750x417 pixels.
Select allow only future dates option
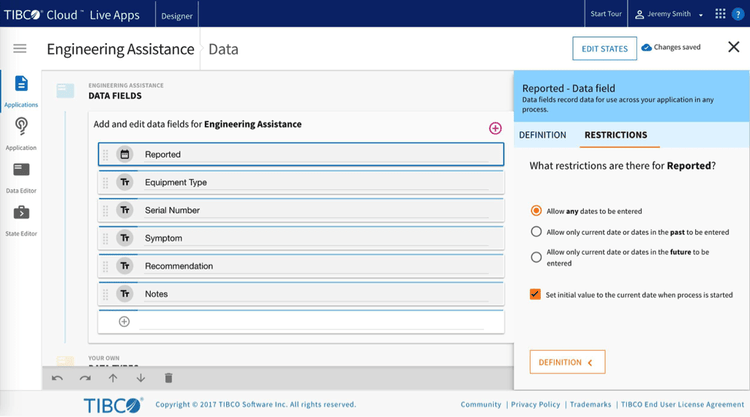[x=536, y=257]
